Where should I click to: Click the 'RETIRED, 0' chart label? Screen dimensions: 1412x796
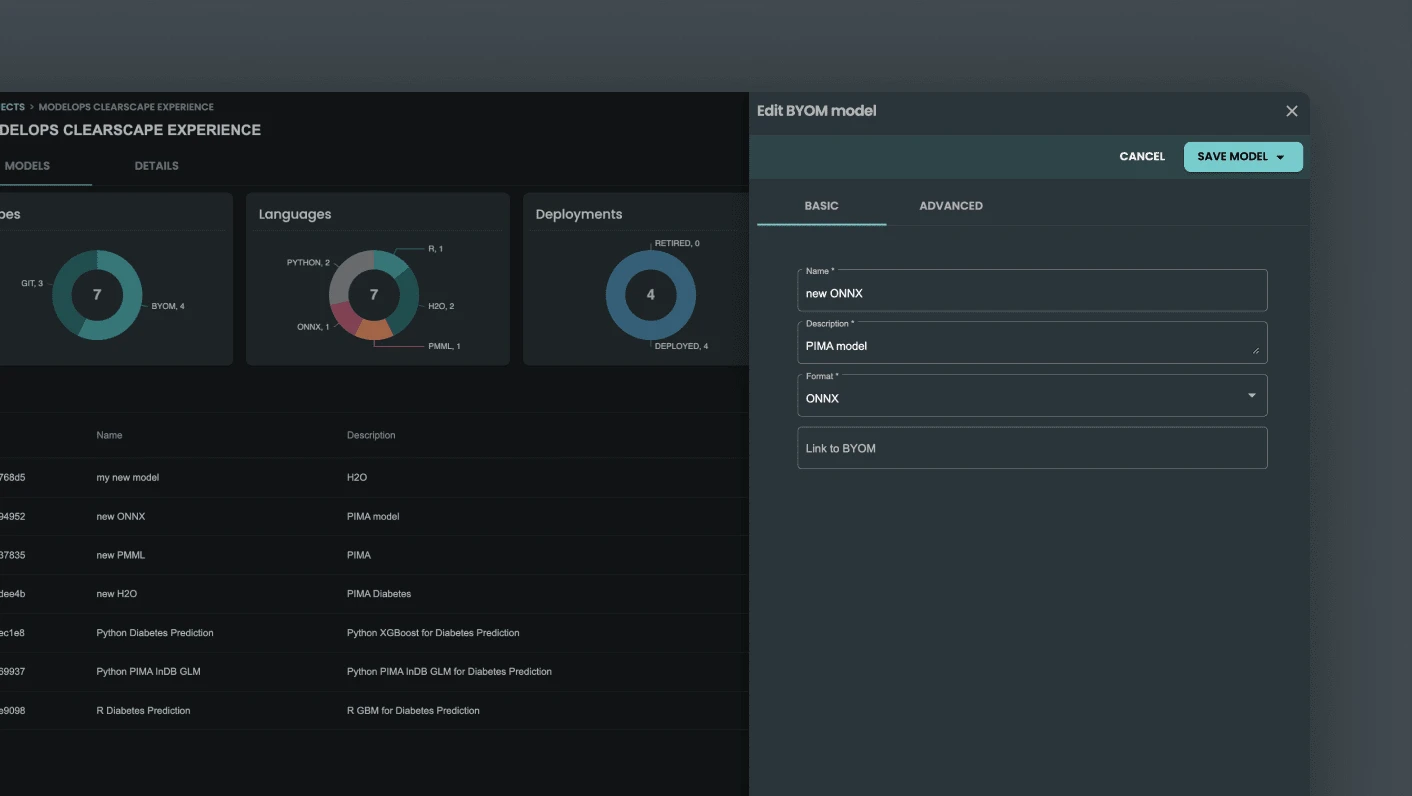[677, 244]
